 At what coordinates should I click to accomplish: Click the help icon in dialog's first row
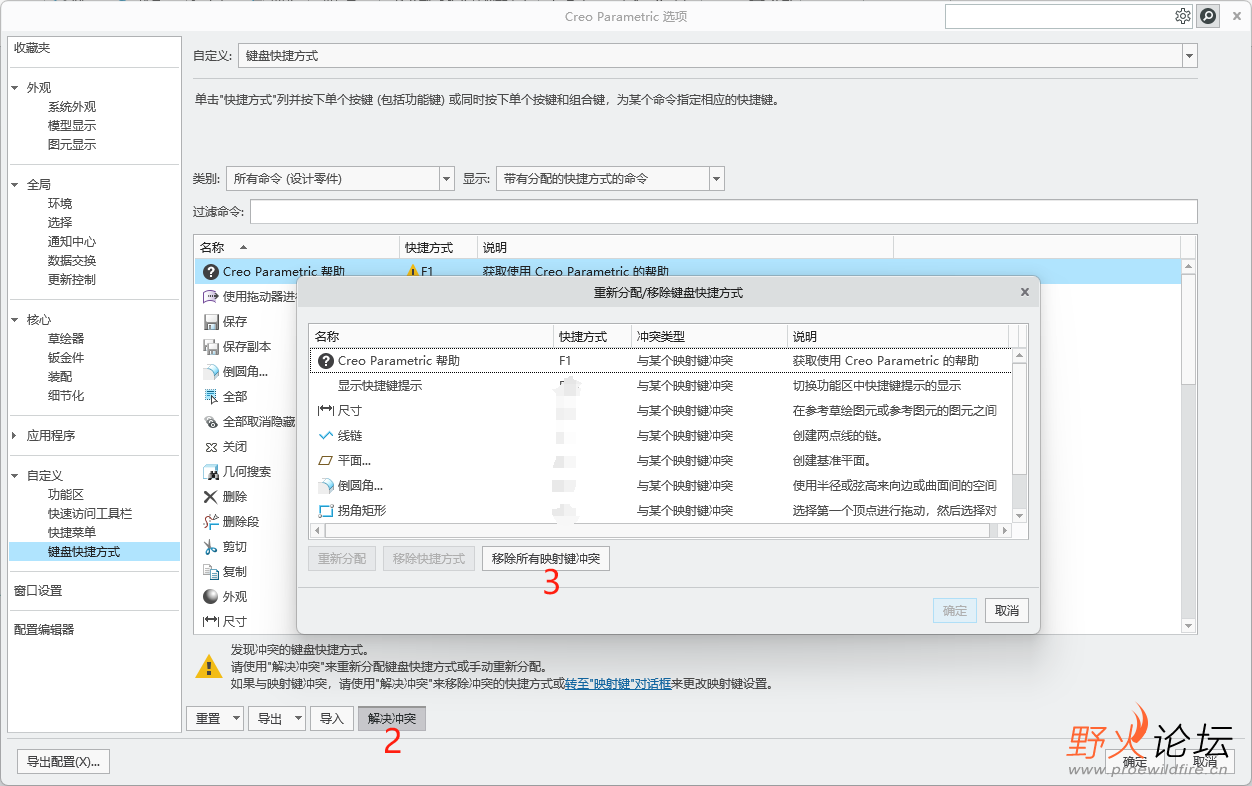(326, 361)
